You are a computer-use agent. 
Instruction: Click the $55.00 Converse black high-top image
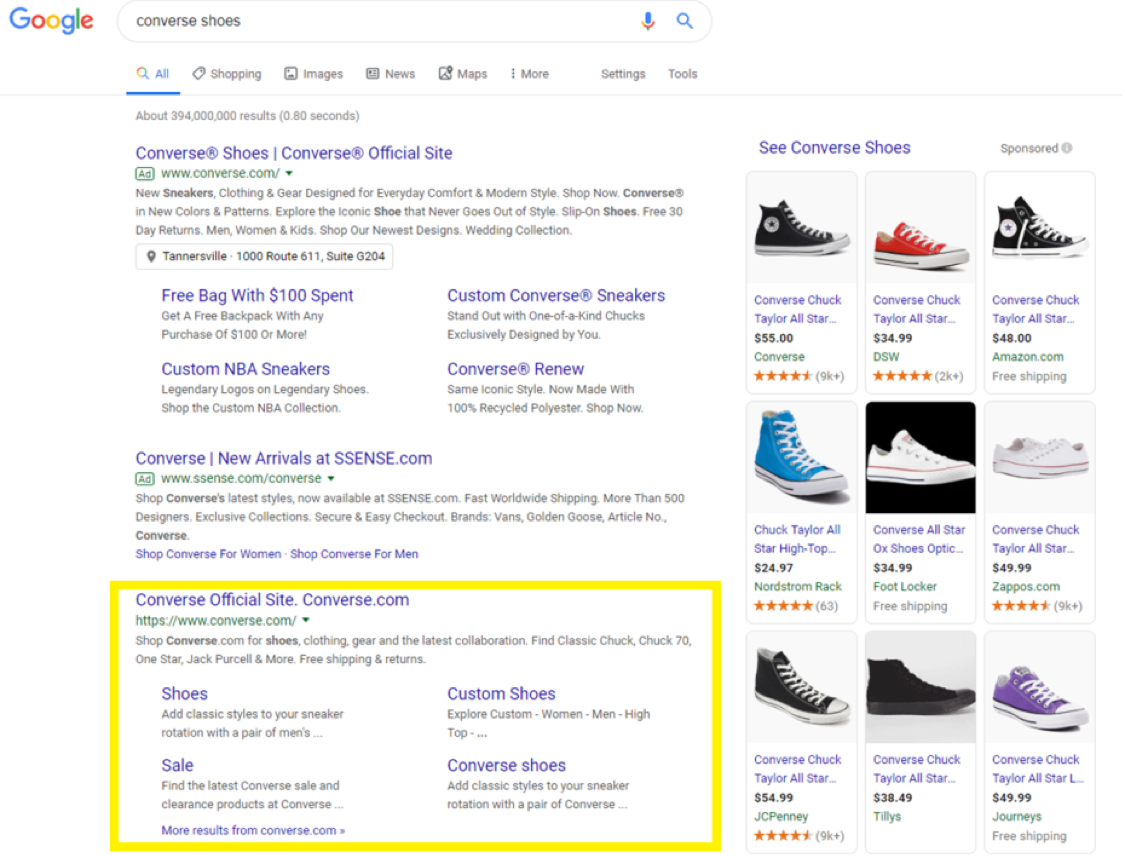801,227
